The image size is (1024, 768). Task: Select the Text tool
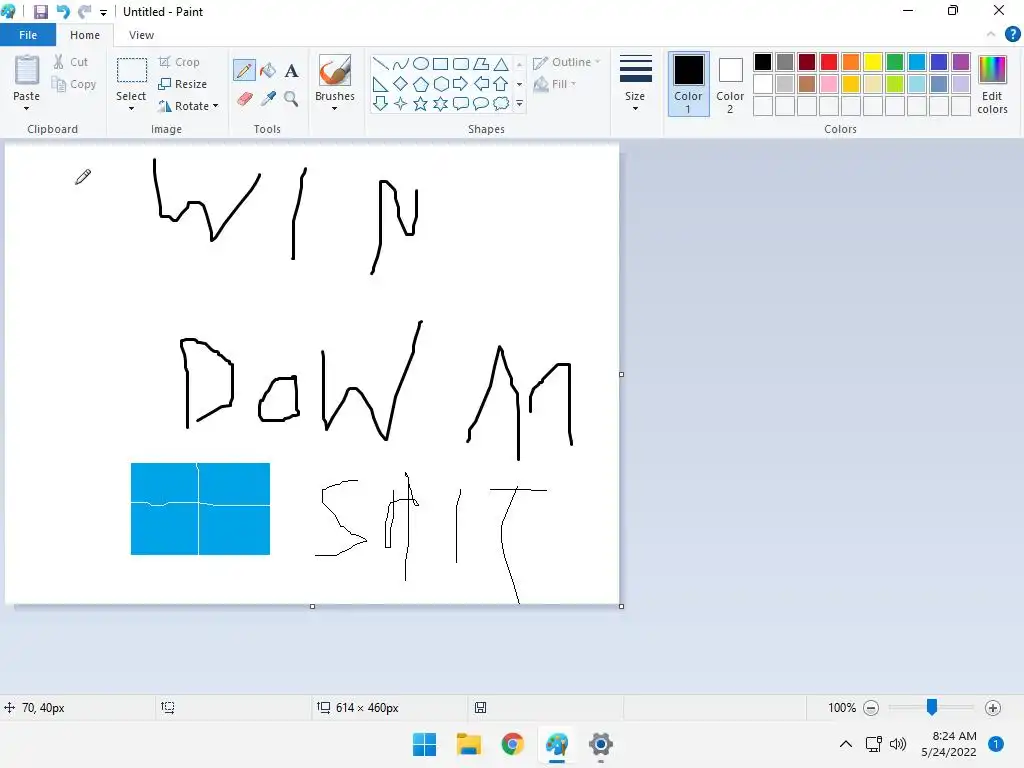pyautogui.click(x=291, y=71)
